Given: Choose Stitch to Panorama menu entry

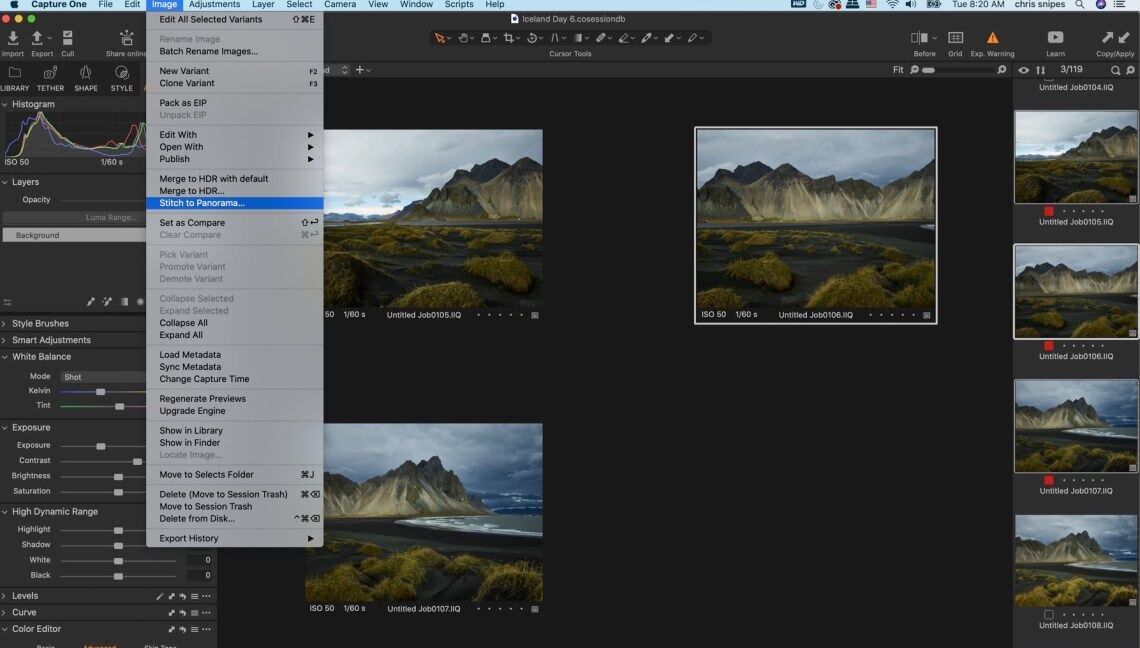Looking at the screenshot, I should [202, 203].
